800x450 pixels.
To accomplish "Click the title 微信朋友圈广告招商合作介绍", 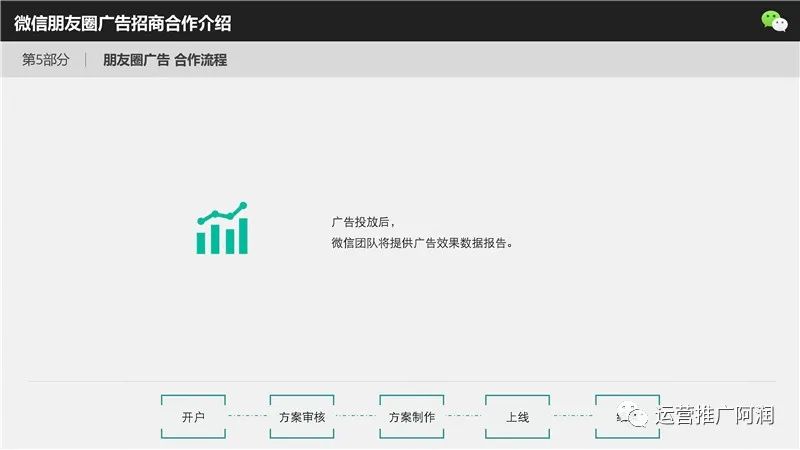I will pos(122,23).
